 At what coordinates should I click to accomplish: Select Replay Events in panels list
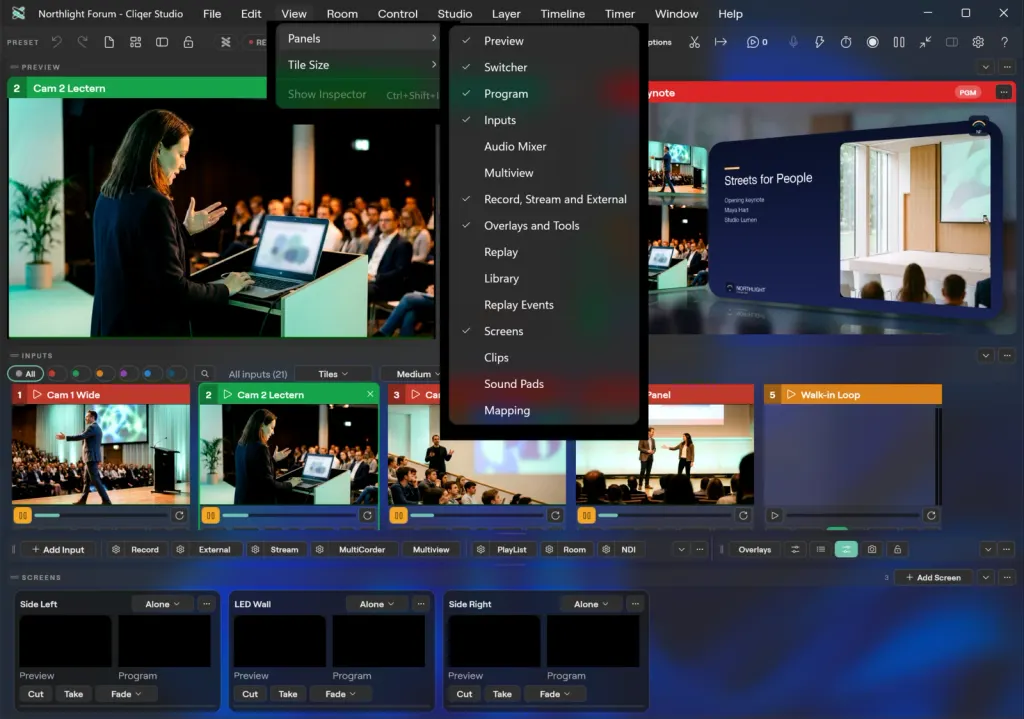click(543, 305)
